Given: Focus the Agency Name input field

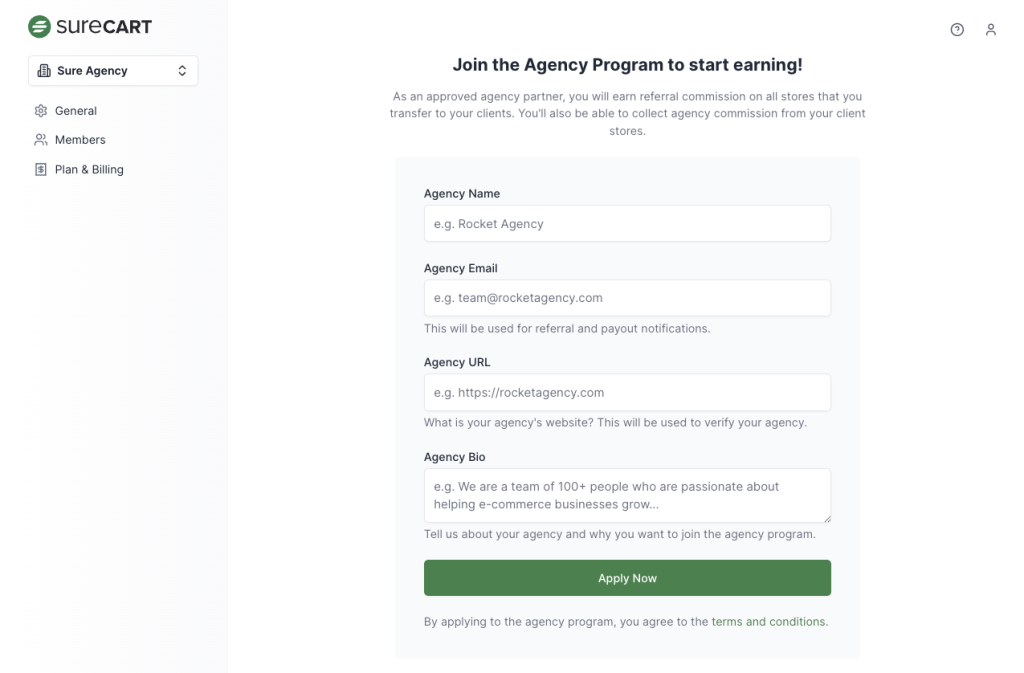Looking at the screenshot, I should click(627, 224).
